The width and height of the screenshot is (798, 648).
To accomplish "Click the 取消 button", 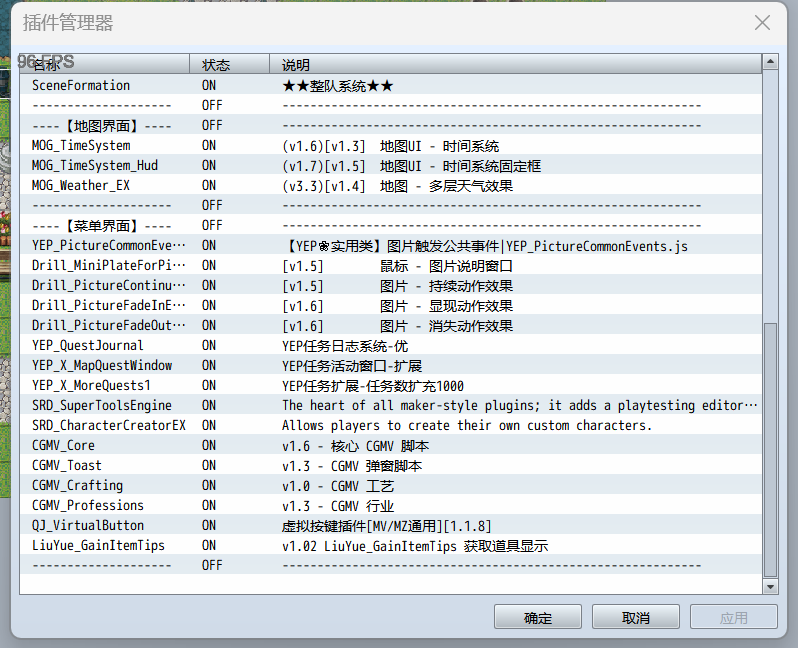I will pyautogui.click(x=636, y=617).
